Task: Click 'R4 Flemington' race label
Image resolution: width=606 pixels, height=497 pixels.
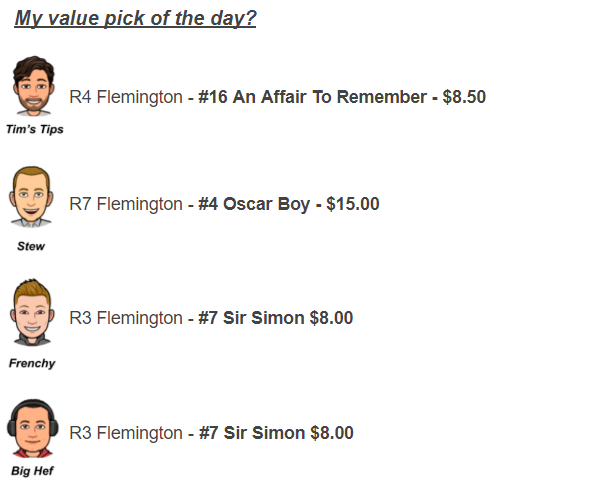Action: pos(126,97)
